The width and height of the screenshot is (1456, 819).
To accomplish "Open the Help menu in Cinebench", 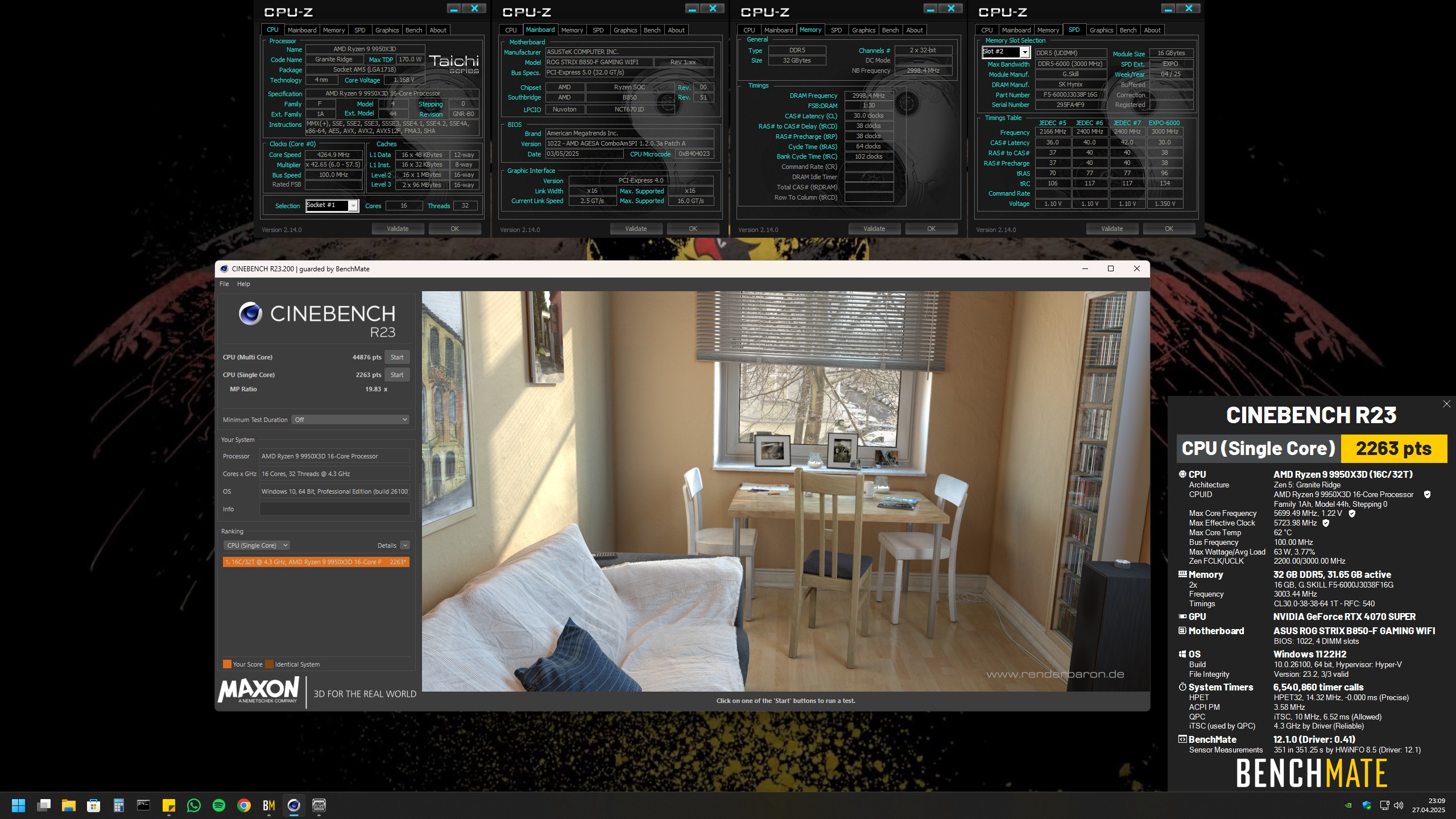I will coord(243,284).
